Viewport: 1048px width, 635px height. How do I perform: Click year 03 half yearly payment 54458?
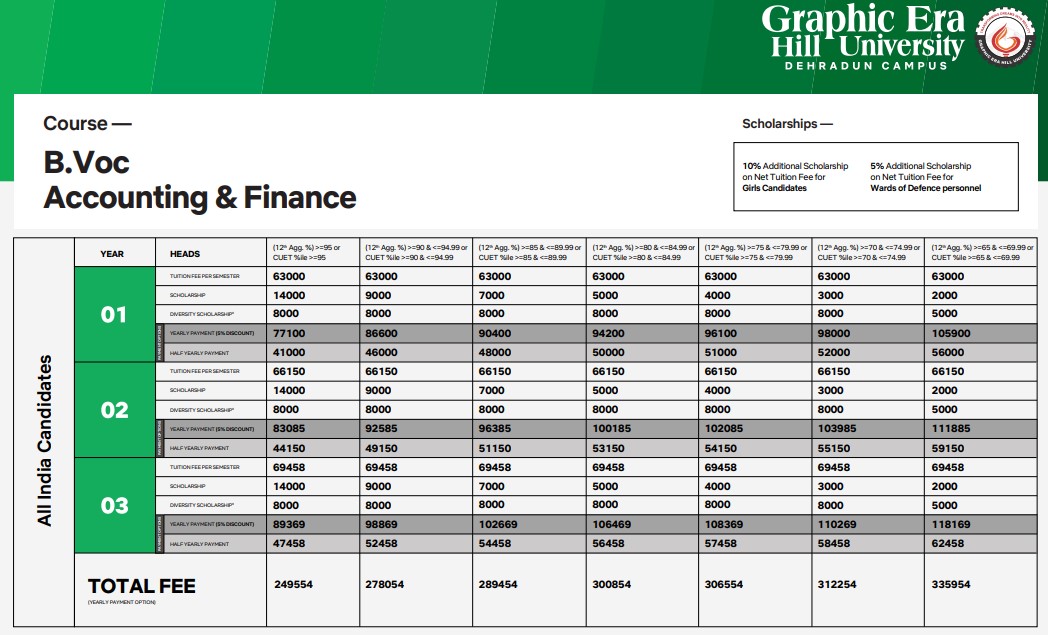point(495,543)
